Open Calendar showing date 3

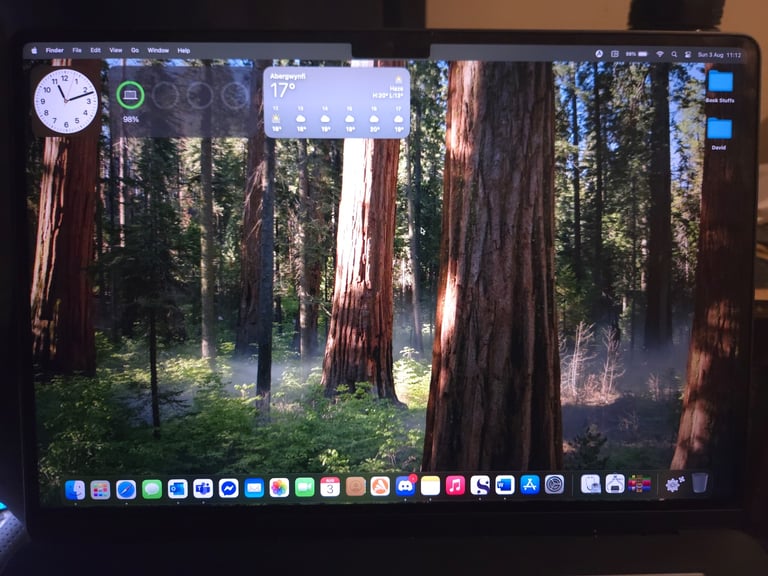tap(330, 487)
